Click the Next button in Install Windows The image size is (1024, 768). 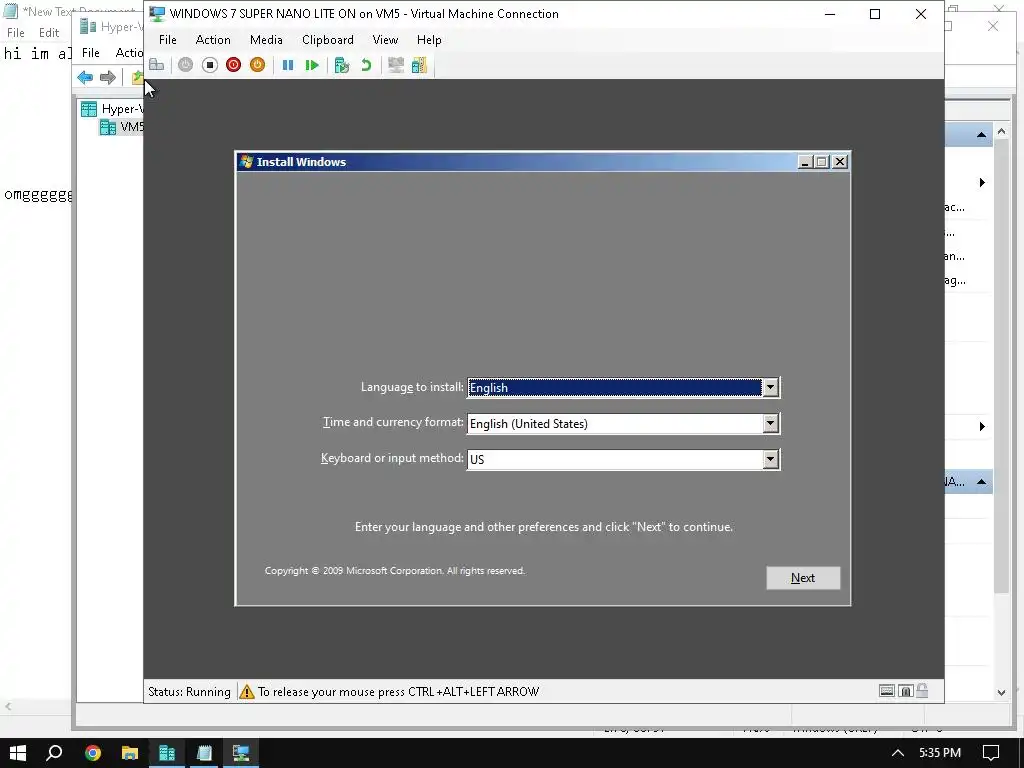803,578
